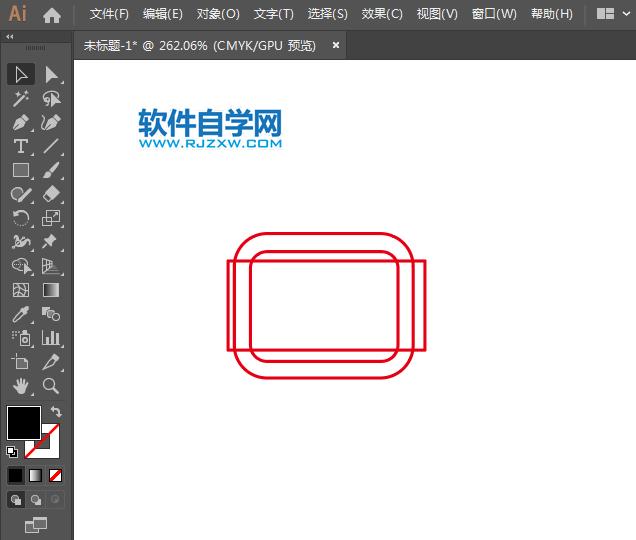
Task: Open the 文件(F) menu
Action: (109, 14)
